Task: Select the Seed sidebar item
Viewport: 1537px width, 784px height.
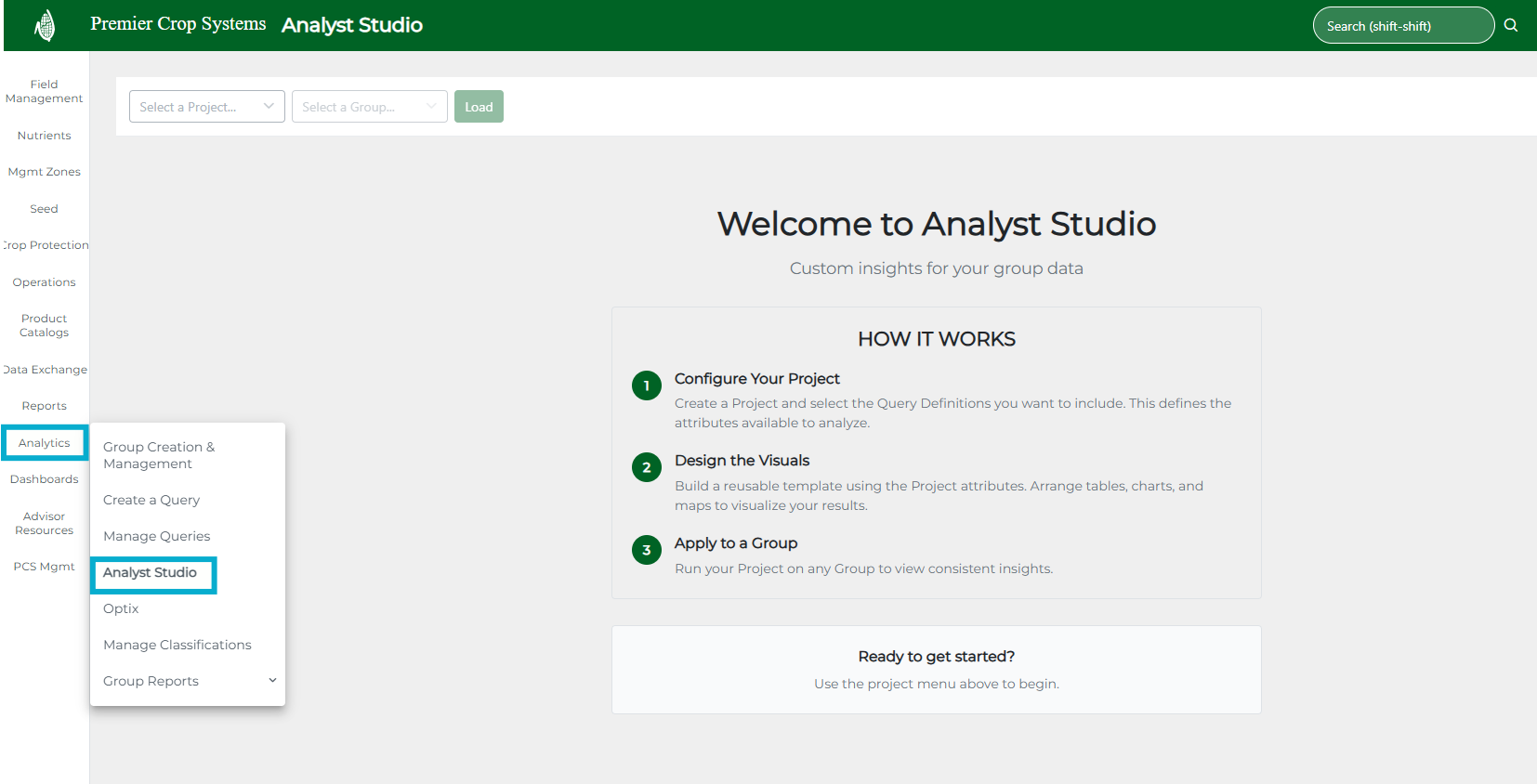Action: 44,209
